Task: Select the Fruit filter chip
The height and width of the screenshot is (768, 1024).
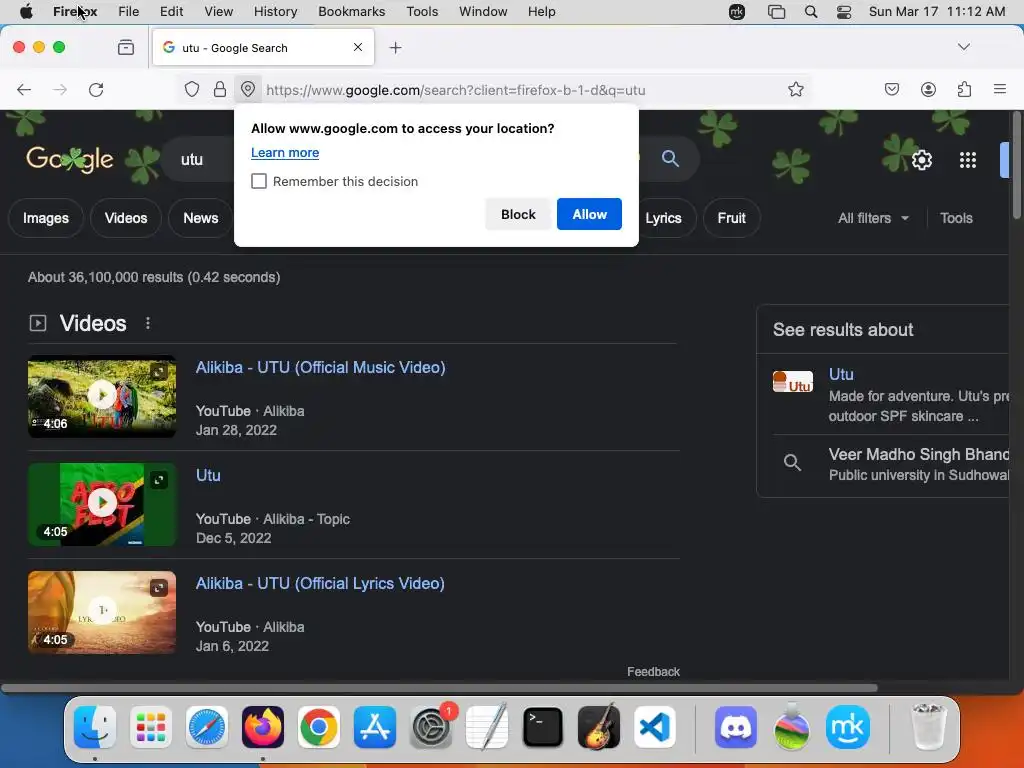Action: point(731,218)
